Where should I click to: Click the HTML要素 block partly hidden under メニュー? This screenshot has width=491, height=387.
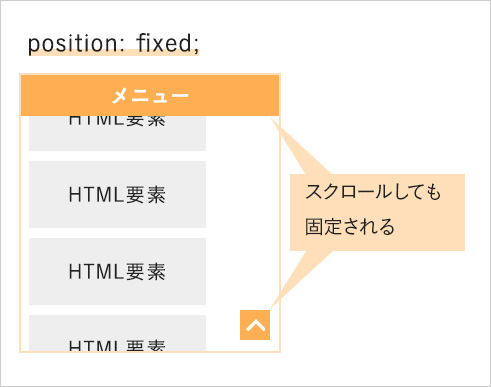(117, 133)
